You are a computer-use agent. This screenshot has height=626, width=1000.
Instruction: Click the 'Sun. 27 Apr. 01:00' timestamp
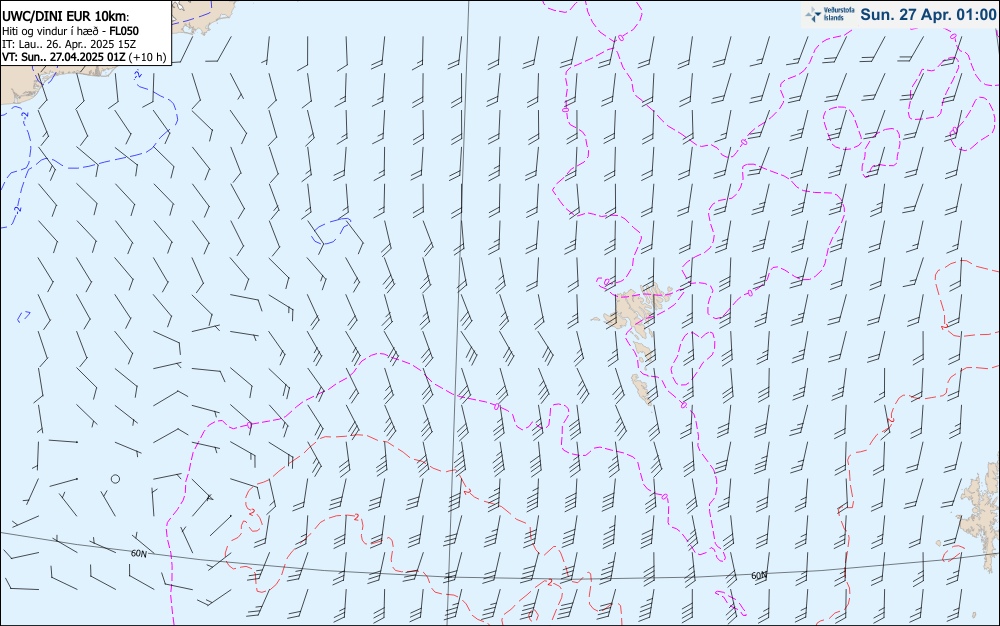pos(928,14)
